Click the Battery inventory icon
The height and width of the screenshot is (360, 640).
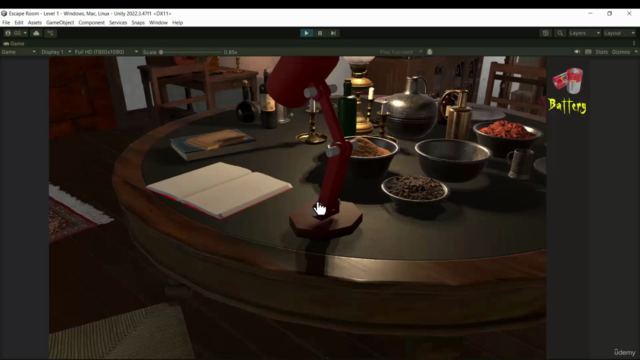[568, 80]
